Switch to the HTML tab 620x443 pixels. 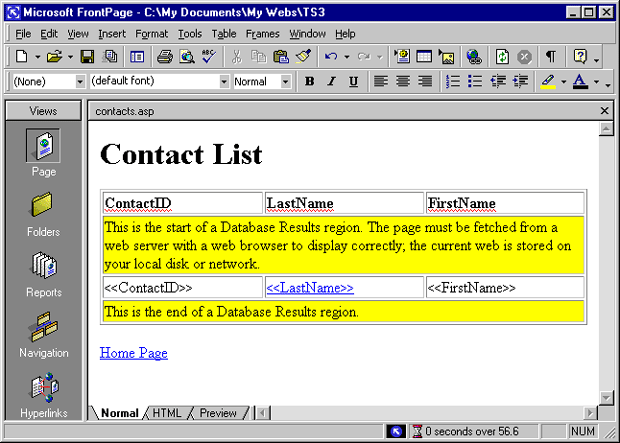coord(166,413)
